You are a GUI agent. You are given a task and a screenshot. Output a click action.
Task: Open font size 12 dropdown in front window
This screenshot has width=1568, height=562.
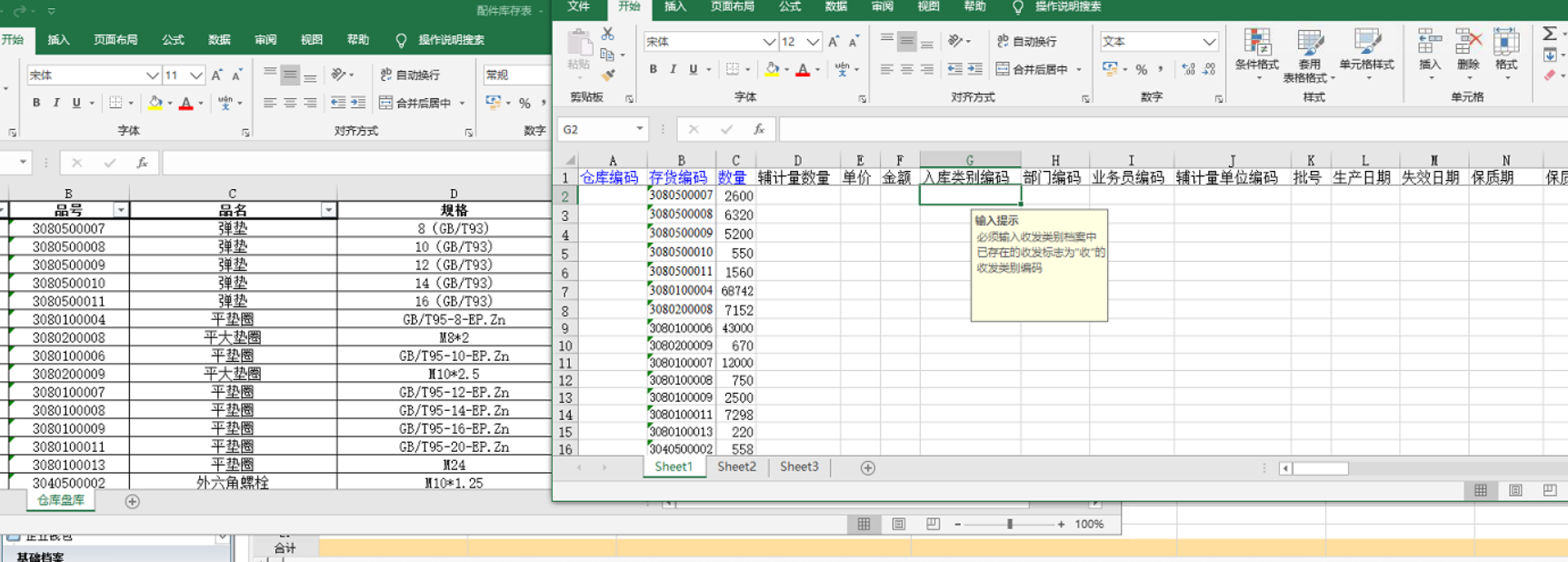coord(813,42)
